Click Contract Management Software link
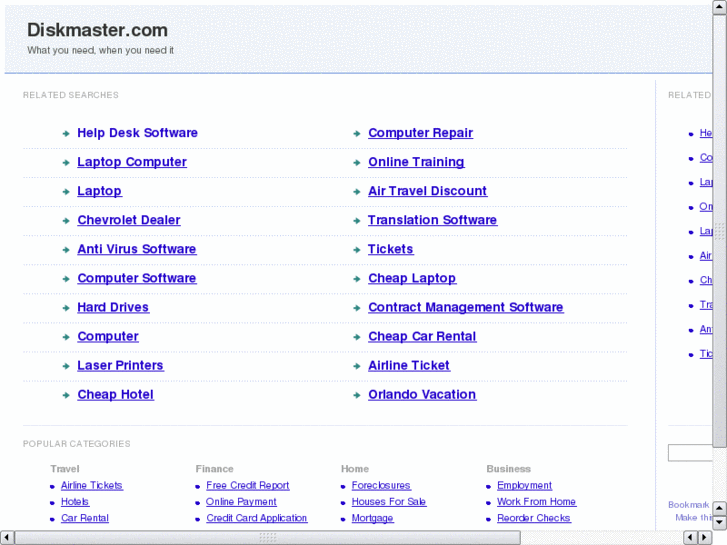The image size is (727, 545). [x=466, y=307]
